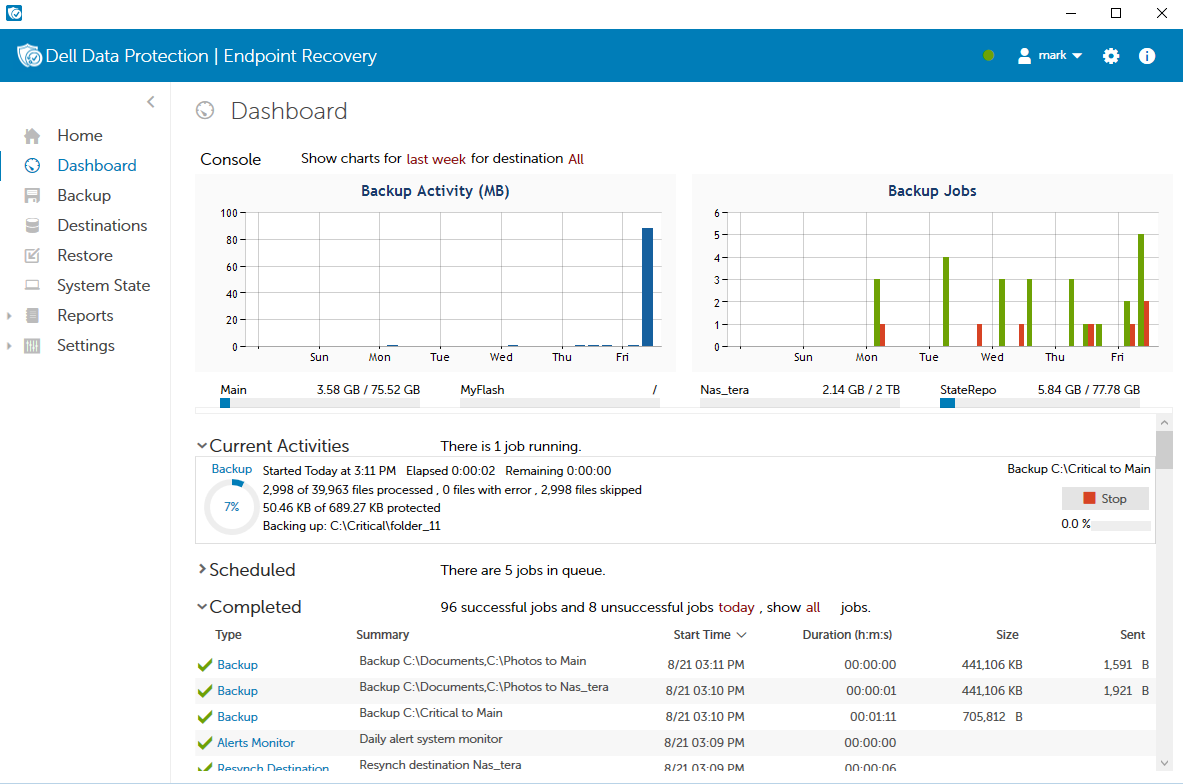Click the System State laptop icon
Image resolution: width=1183 pixels, height=784 pixels.
(x=32, y=286)
